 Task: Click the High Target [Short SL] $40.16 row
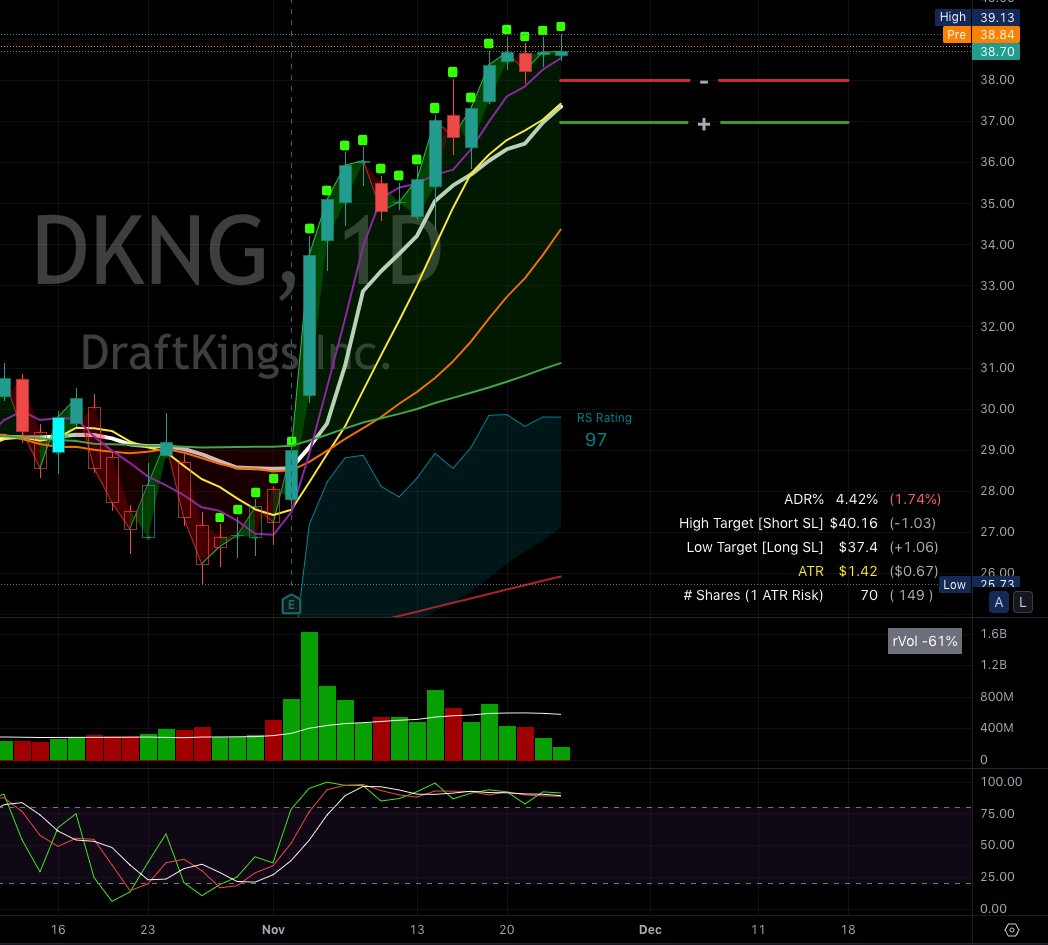coord(807,523)
